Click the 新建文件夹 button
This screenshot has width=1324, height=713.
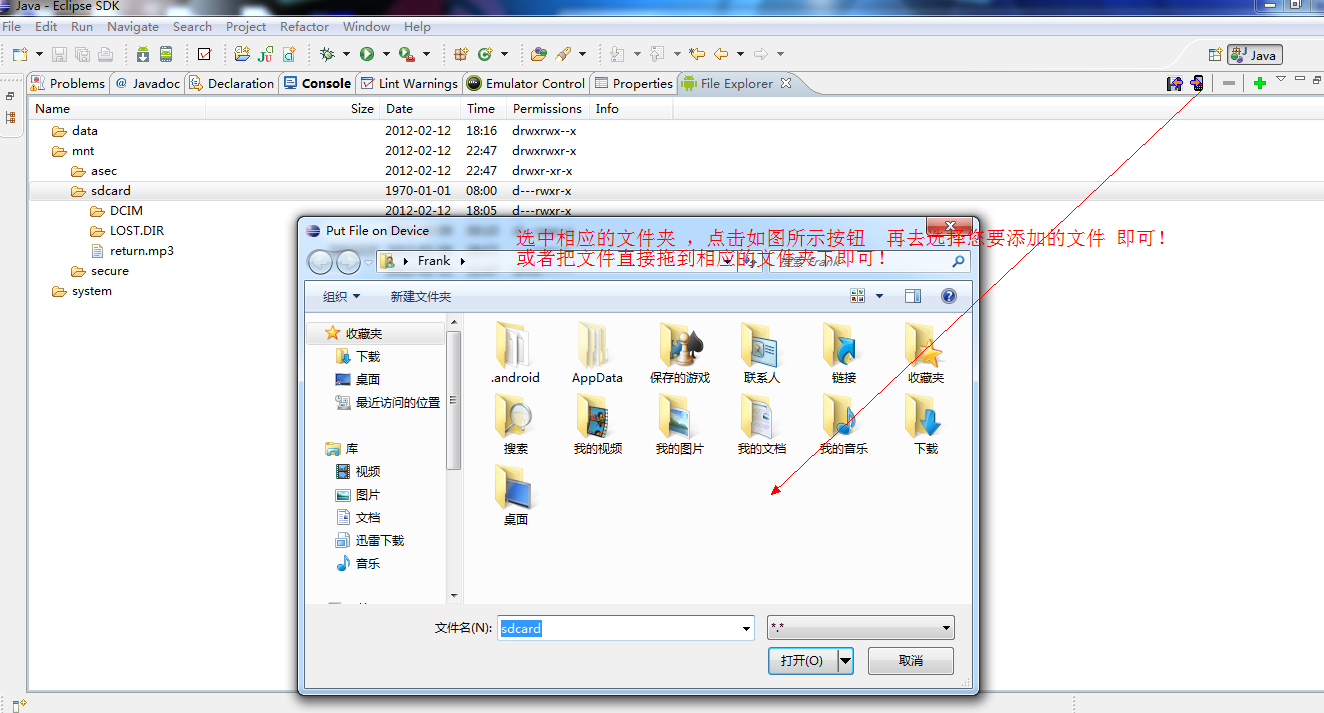click(420, 297)
